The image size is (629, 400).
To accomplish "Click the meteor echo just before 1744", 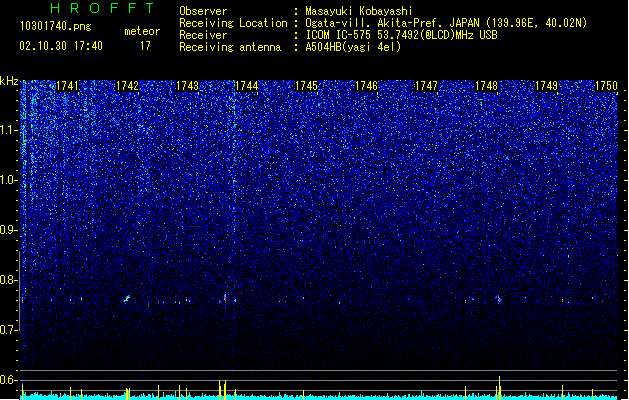I will pyautogui.click(x=224, y=298).
